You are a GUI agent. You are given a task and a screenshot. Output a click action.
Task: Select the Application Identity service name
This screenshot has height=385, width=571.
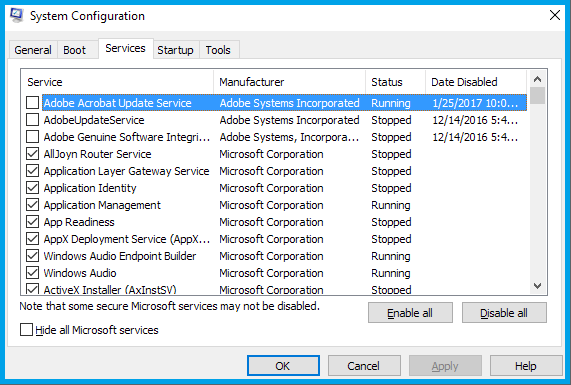pos(90,188)
